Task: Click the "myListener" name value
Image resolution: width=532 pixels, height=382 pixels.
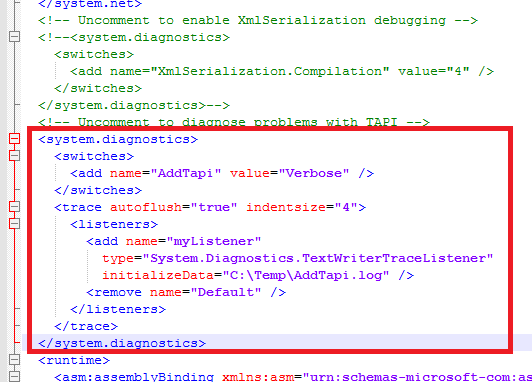Action: tap(214, 241)
